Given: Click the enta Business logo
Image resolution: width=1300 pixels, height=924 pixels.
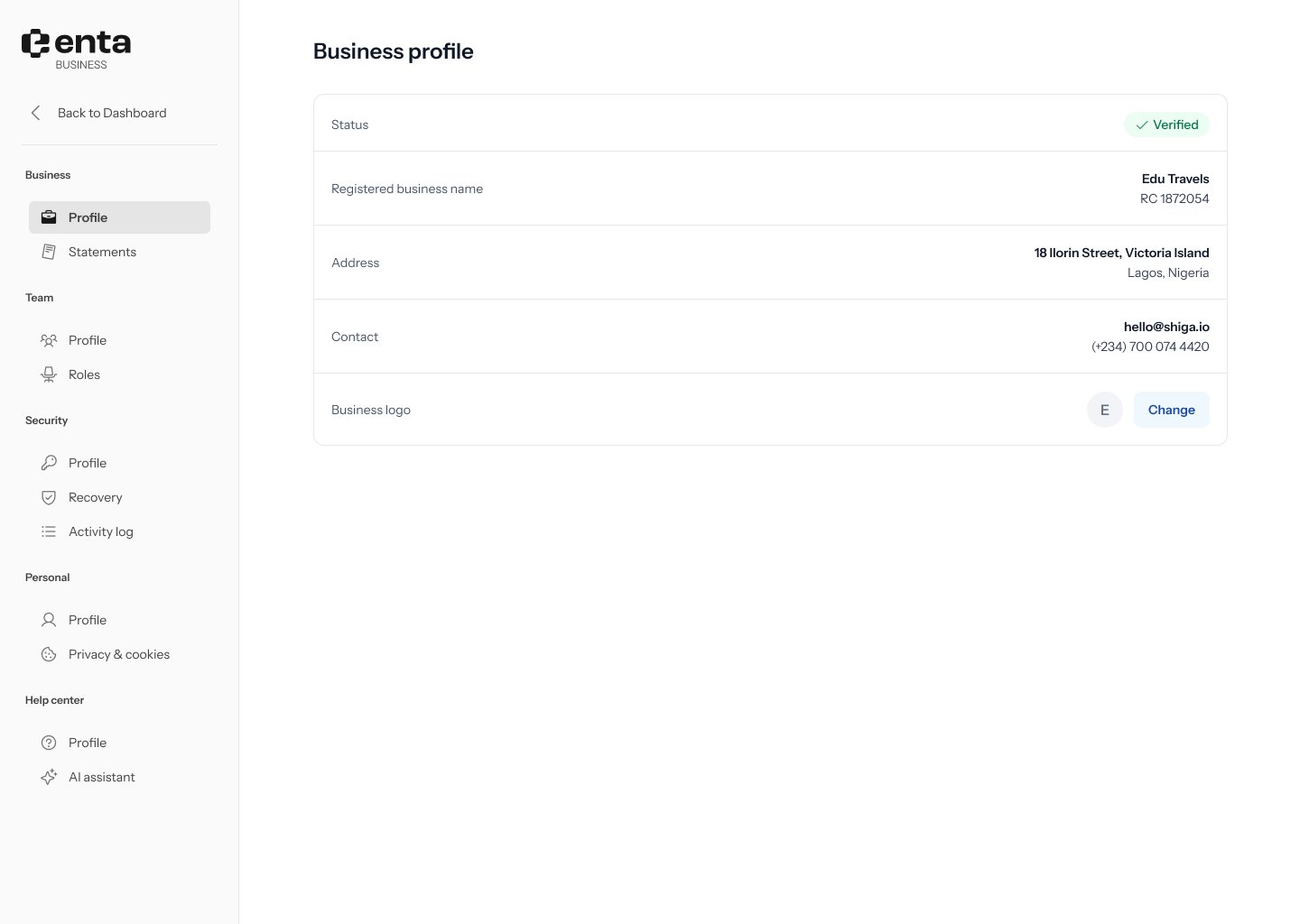Looking at the screenshot, I should (77, 49).
